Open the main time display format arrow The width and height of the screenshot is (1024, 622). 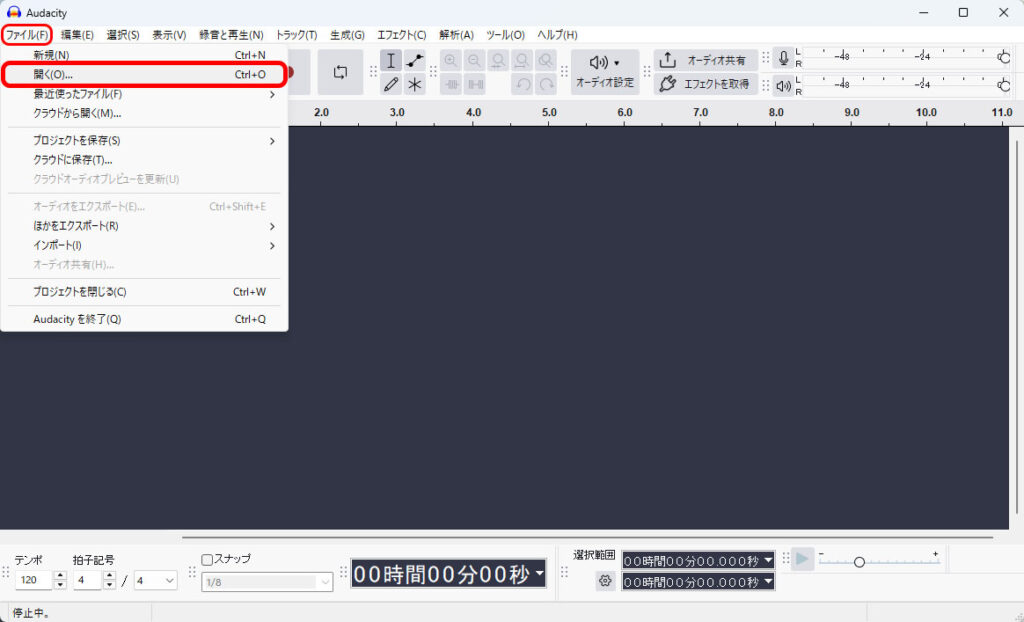(x=539, y=574)
